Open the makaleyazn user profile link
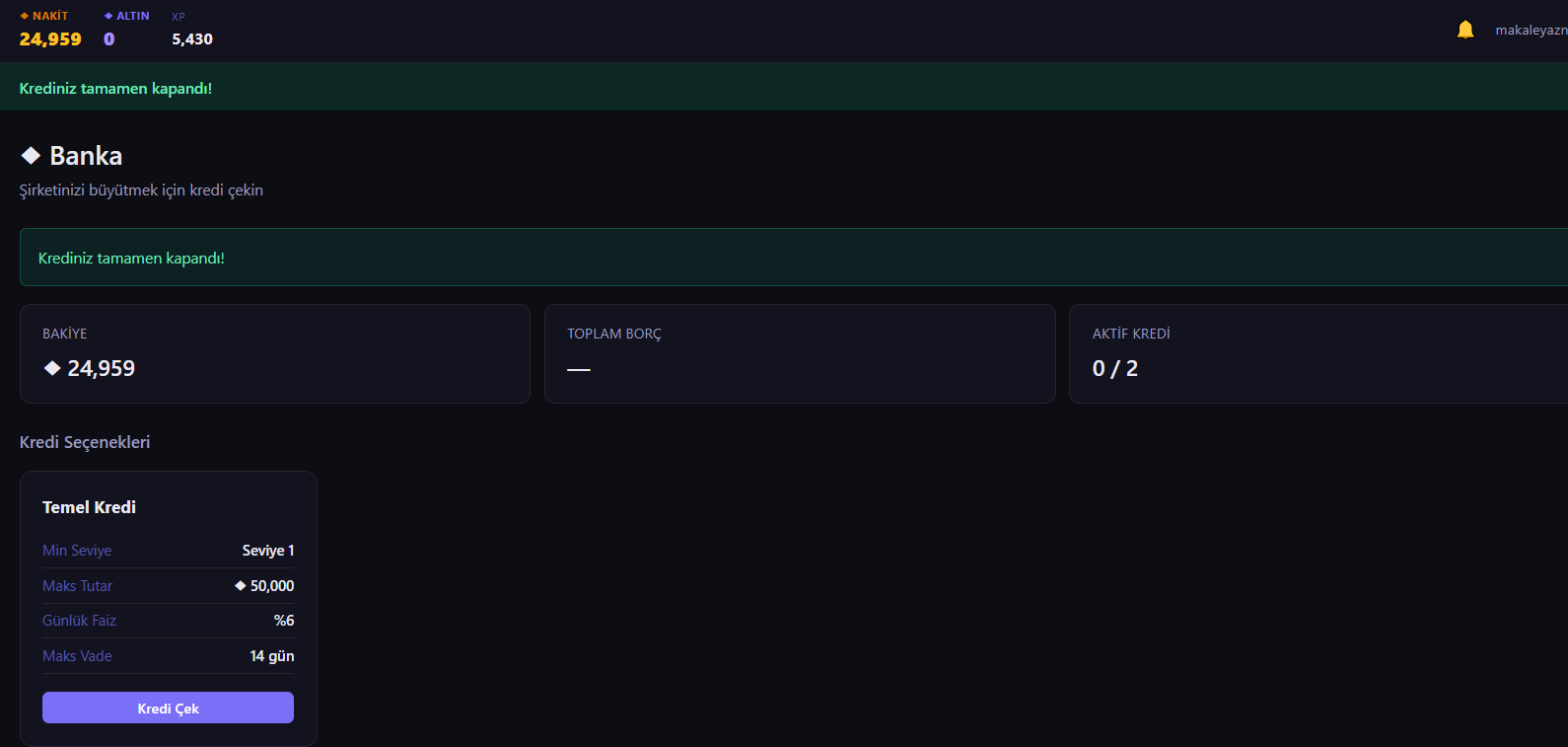1568x747 pixels. tap(1532, 30)
